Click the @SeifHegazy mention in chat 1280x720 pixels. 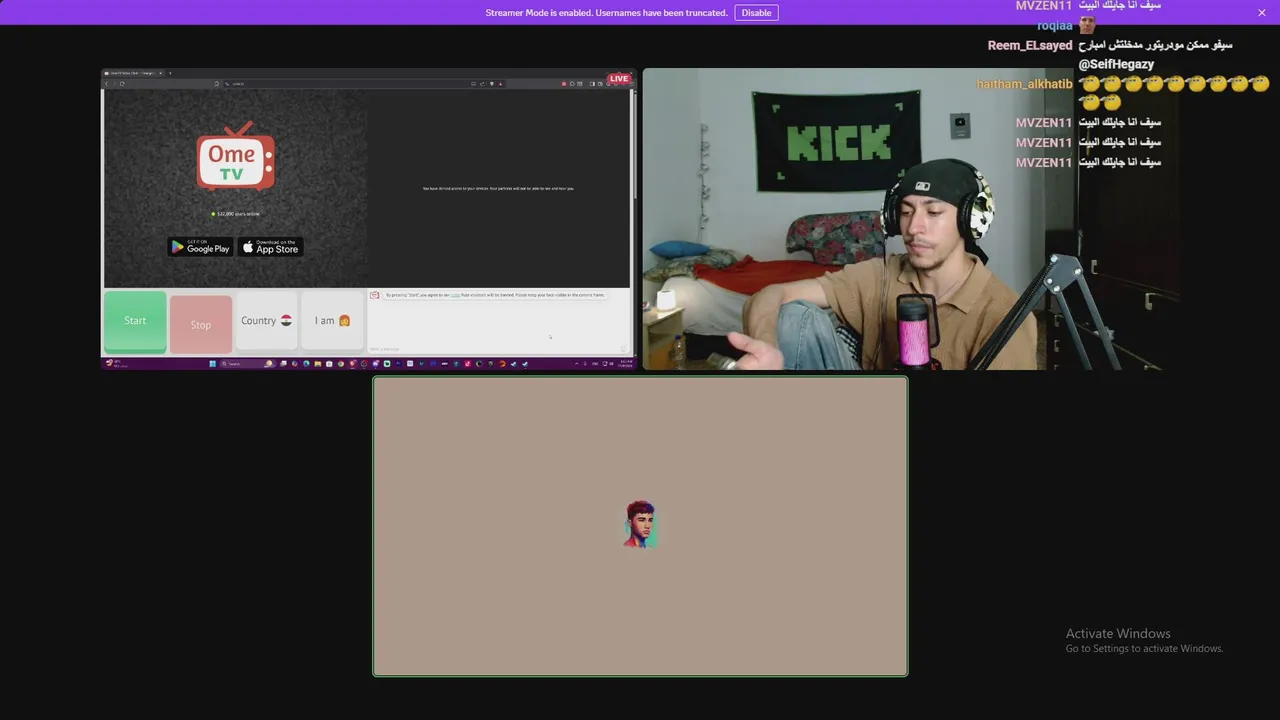(1116, 64)
